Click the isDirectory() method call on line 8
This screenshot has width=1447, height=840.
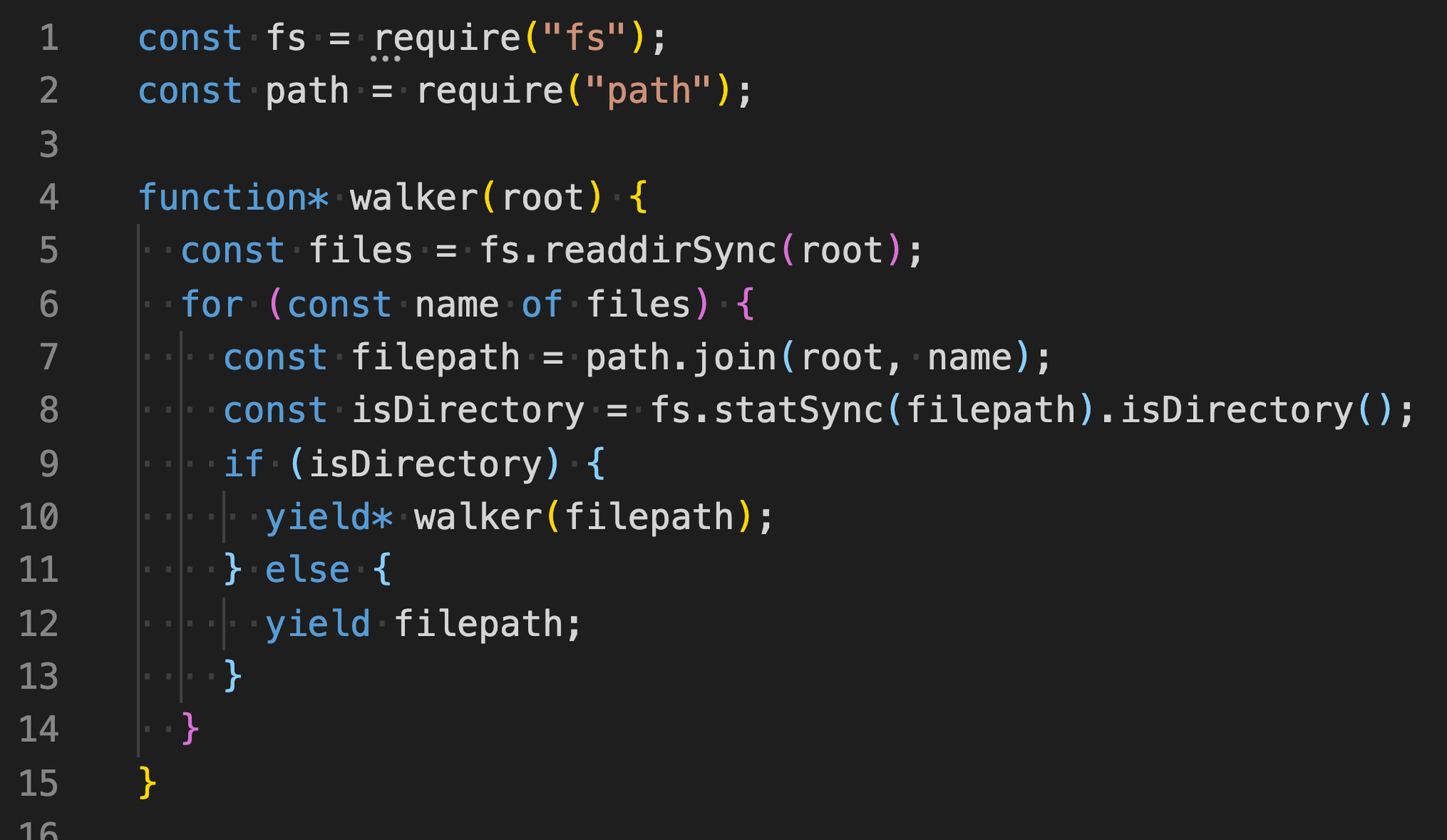click(1255, 410)
